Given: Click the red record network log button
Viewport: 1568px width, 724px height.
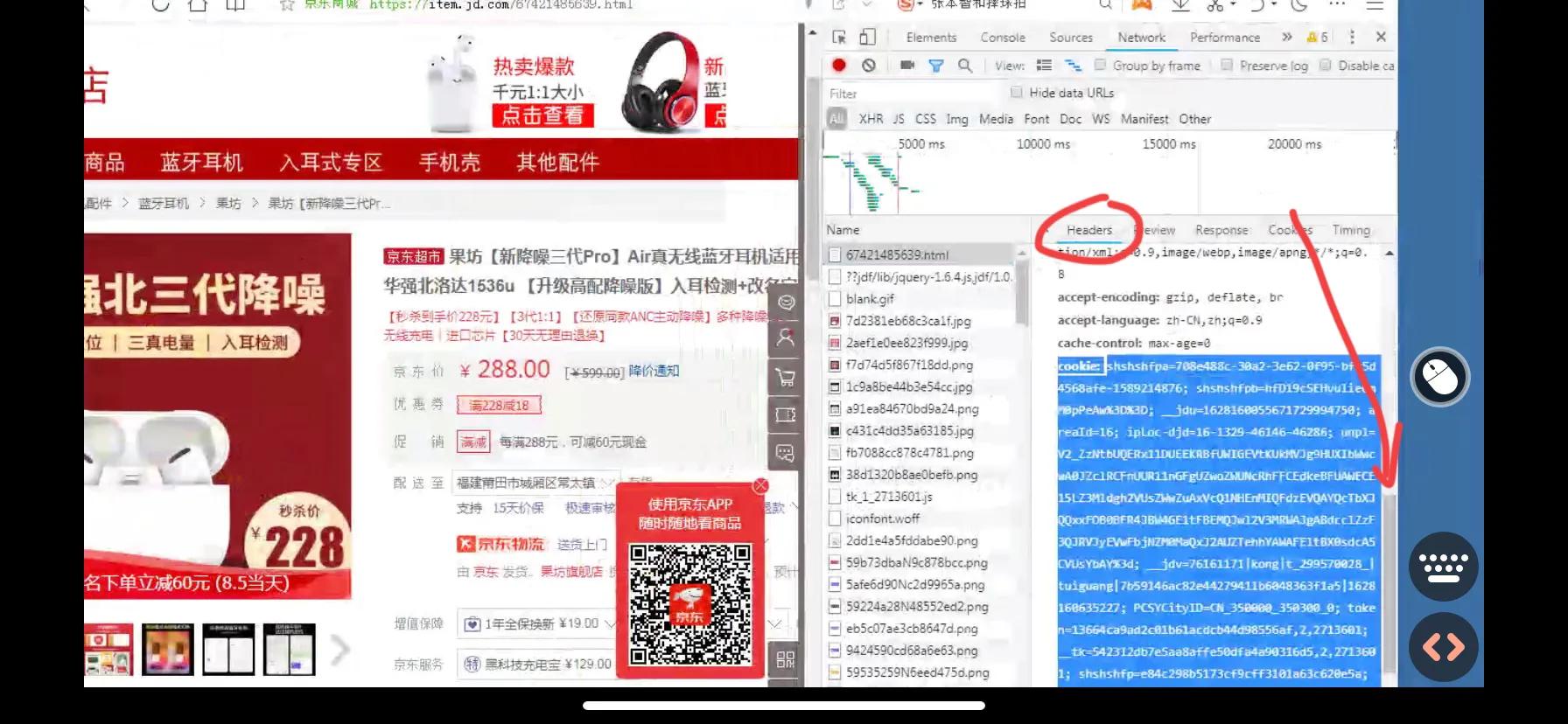Looking at the screenshot, I should (x=839, y=65).
